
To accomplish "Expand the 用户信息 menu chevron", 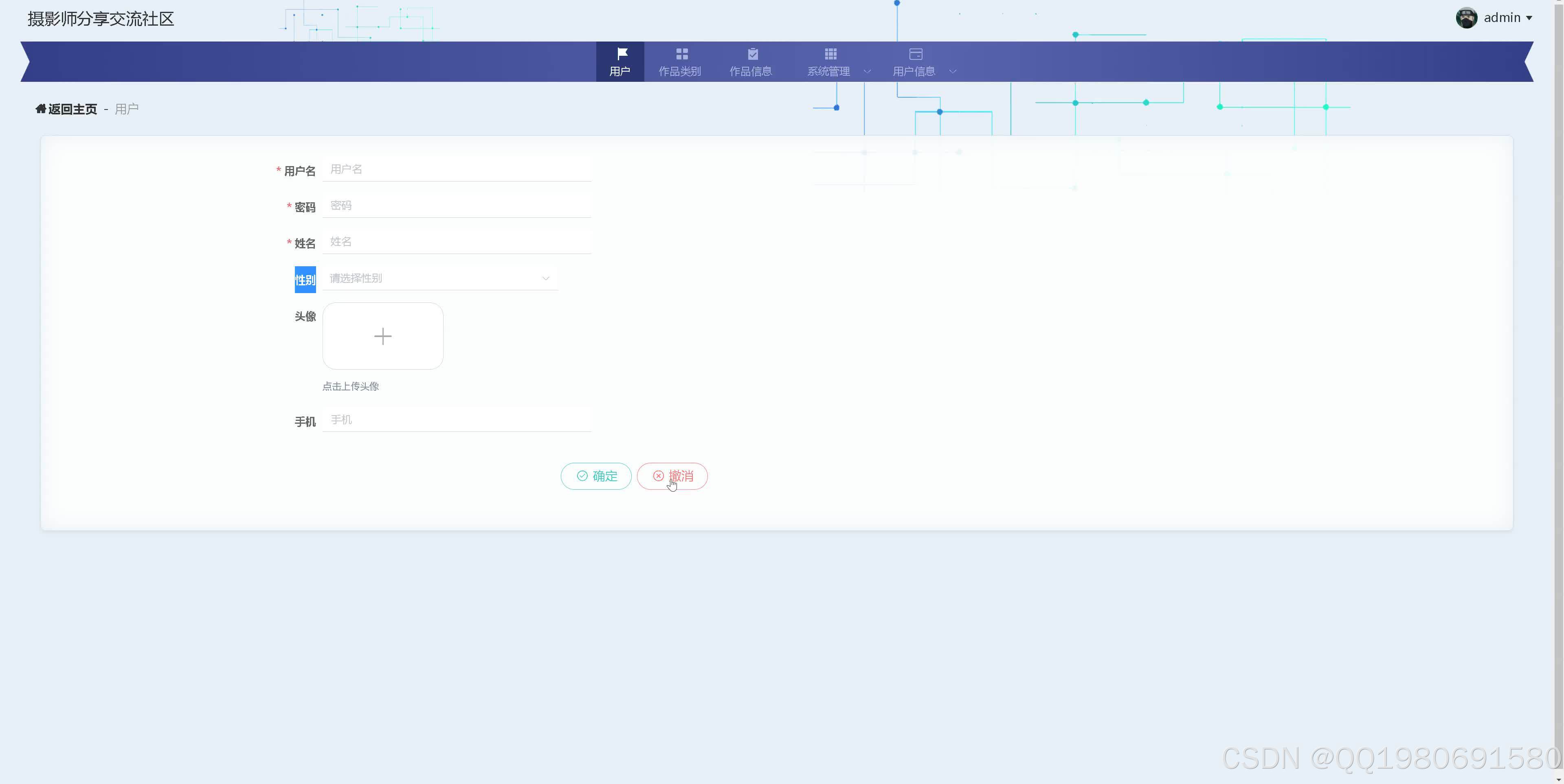I will point(953,72).
